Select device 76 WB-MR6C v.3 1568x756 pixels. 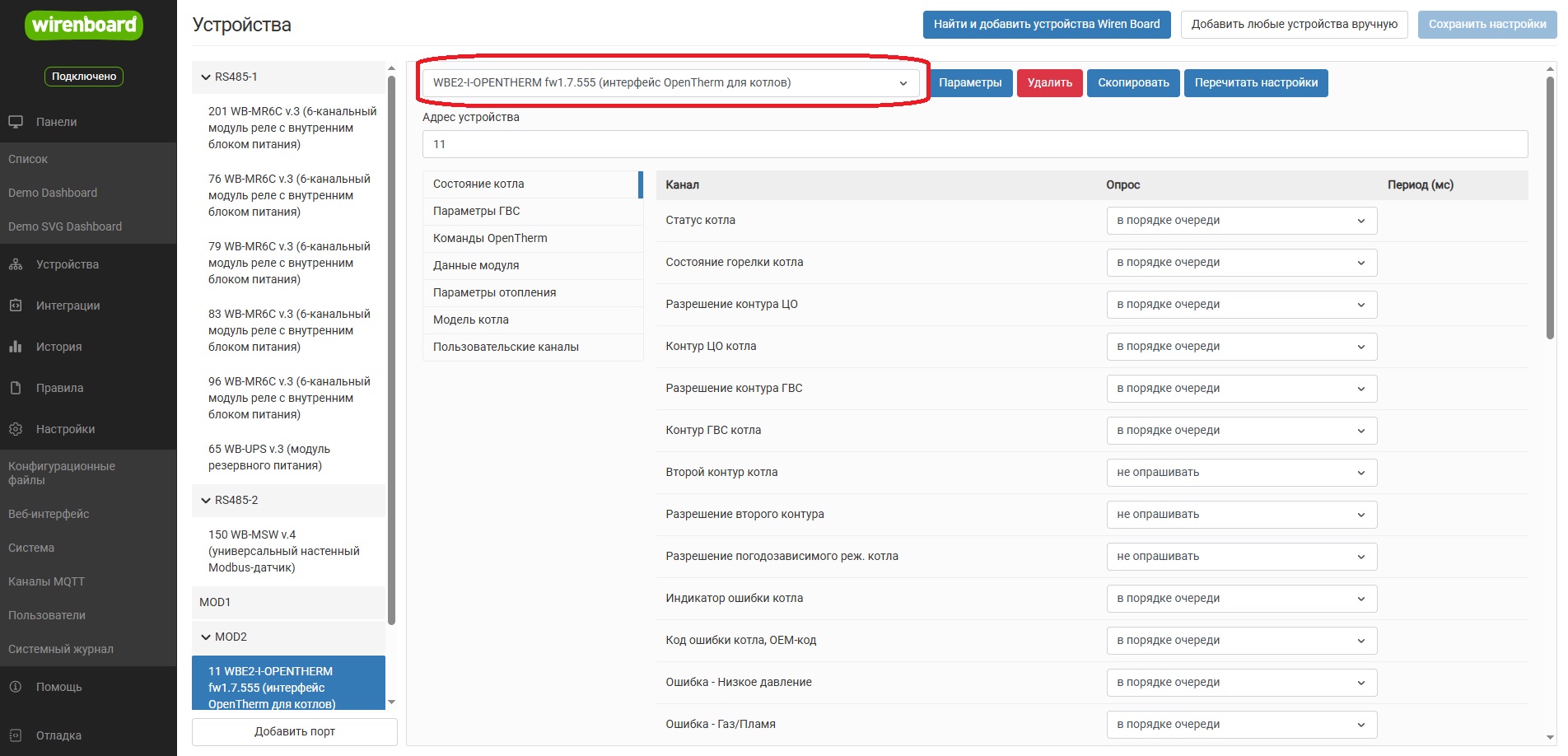[288, 195]
